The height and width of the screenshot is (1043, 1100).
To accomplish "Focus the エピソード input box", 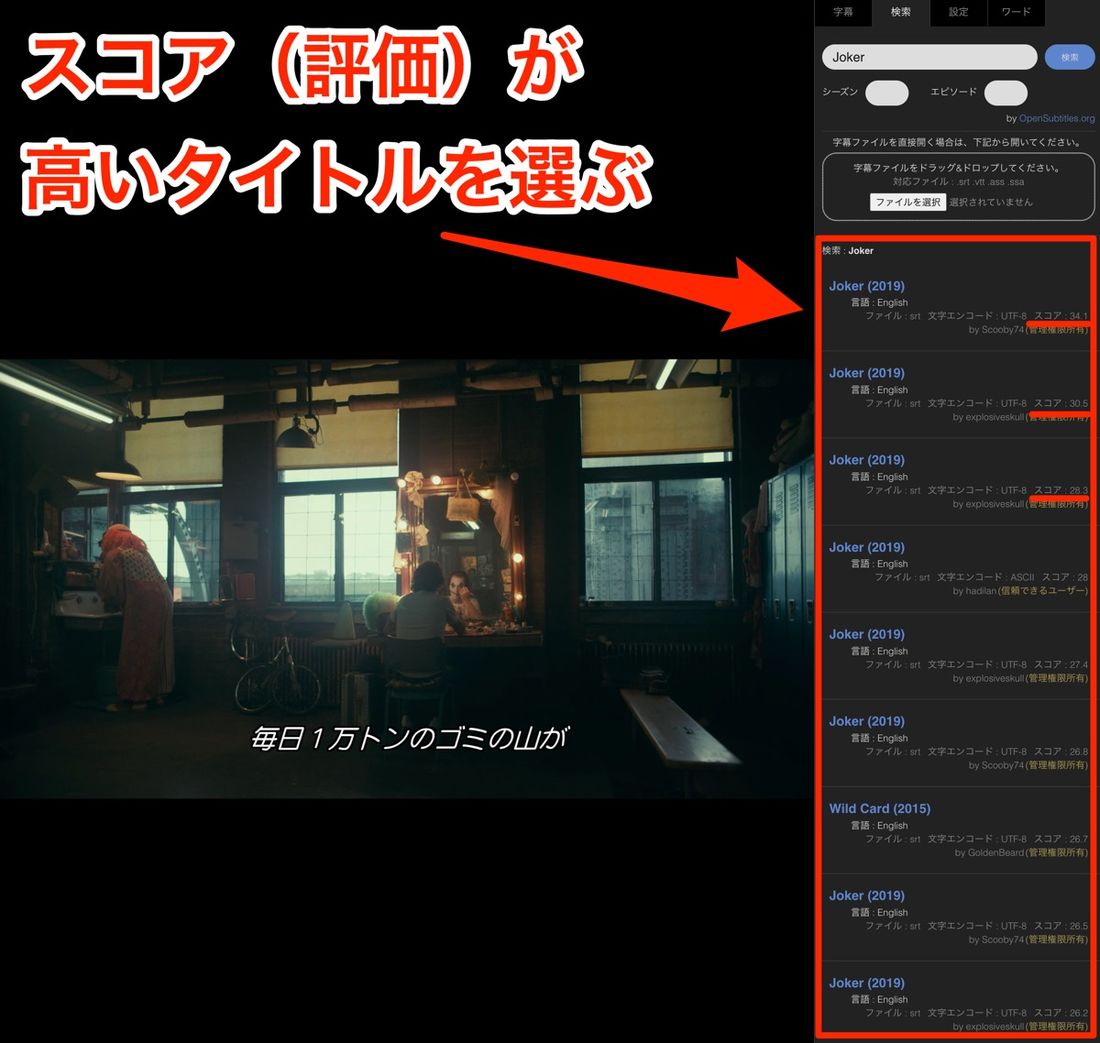I will [1005, 93].
